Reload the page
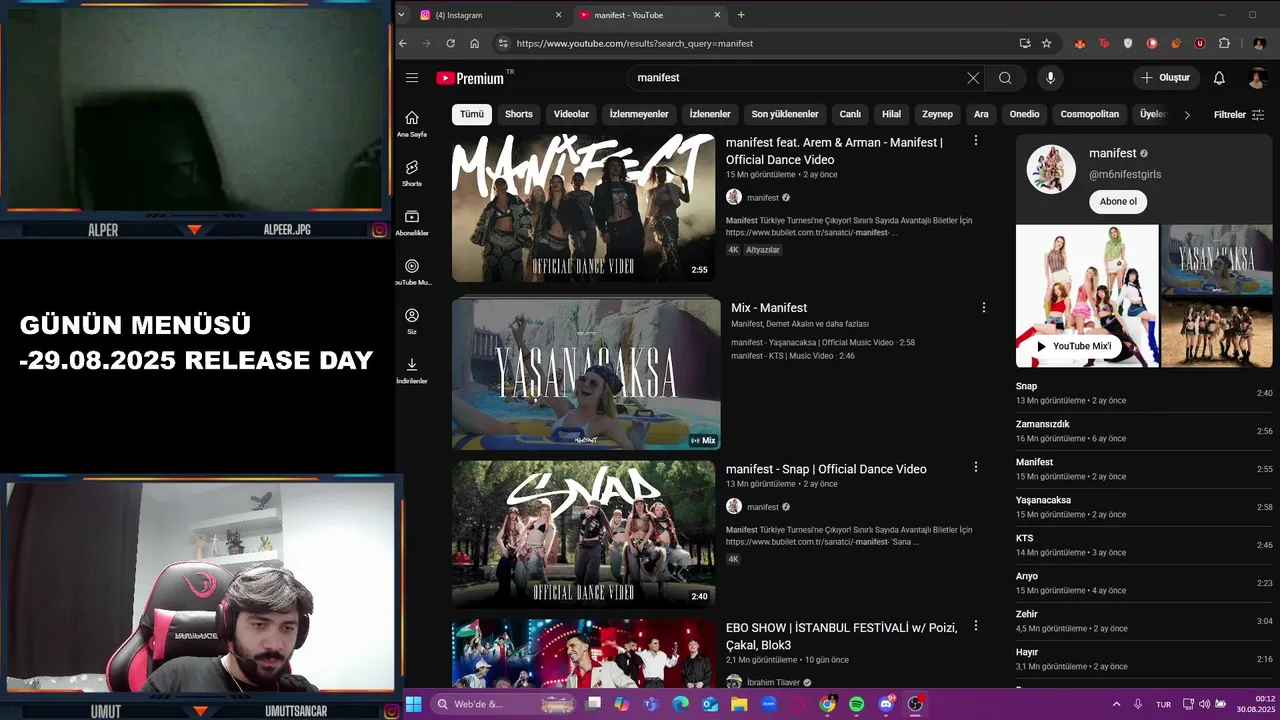Image resolution: width=1280 pixels, height=720 pixels. 450,43
